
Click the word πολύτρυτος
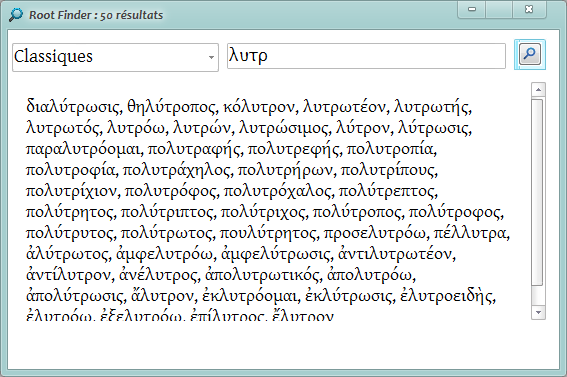[69, 233]
